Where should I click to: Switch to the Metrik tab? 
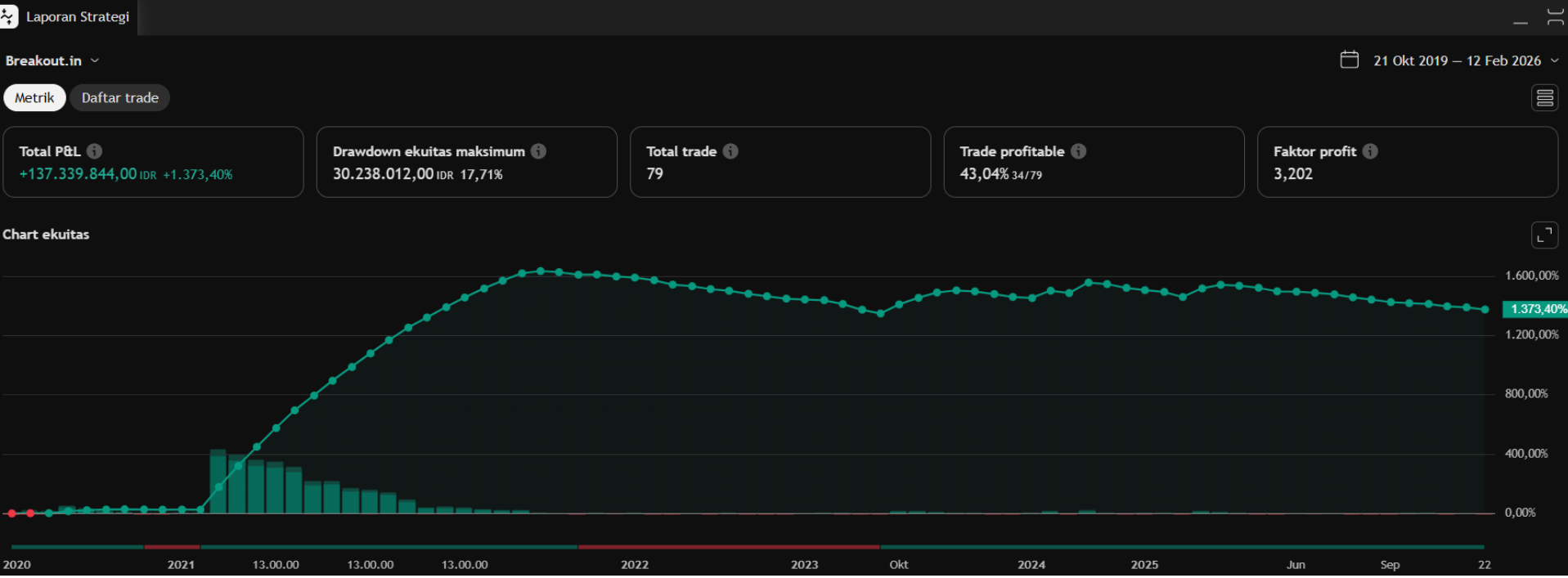pyautogui.click(x=34, y=97)
